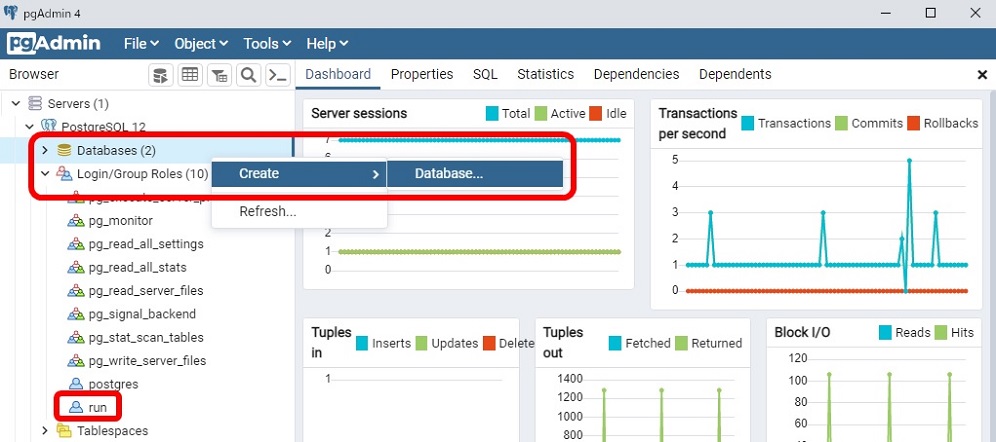Click the run user icon
This screenshot has height=442, width=996.
tap(76, 407)
